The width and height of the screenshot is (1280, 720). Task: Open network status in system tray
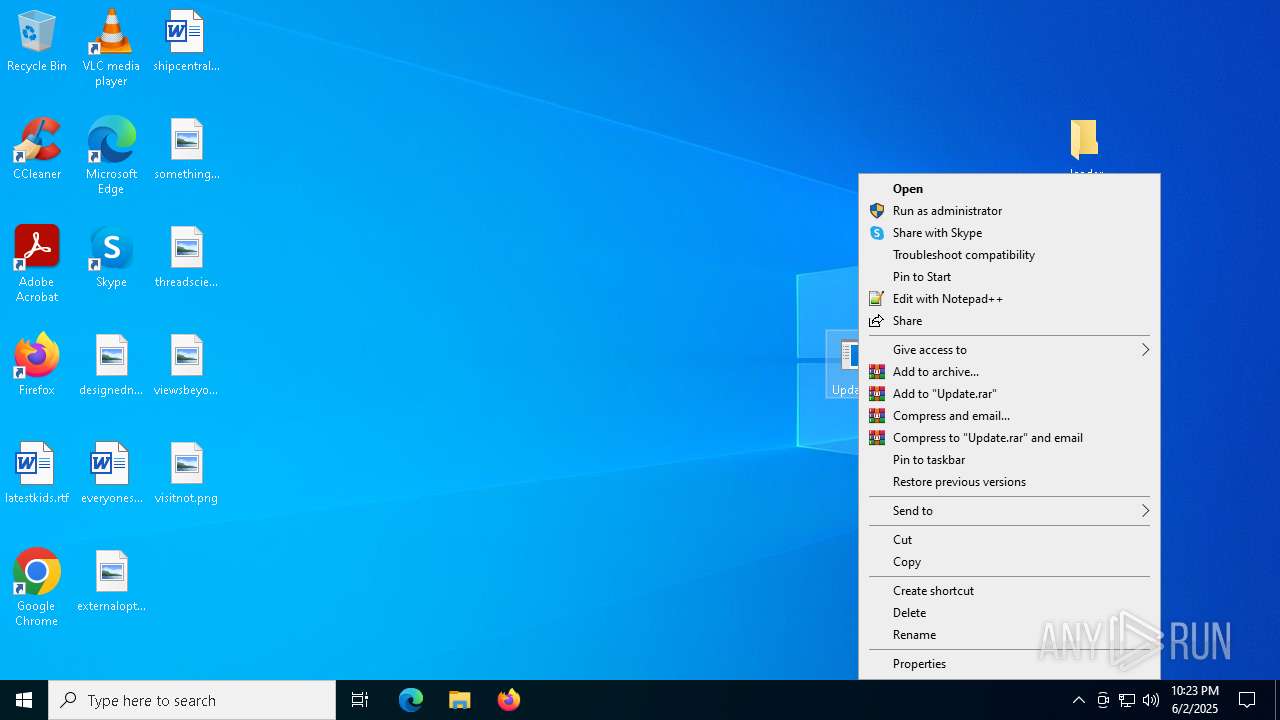click(1127, 700)
